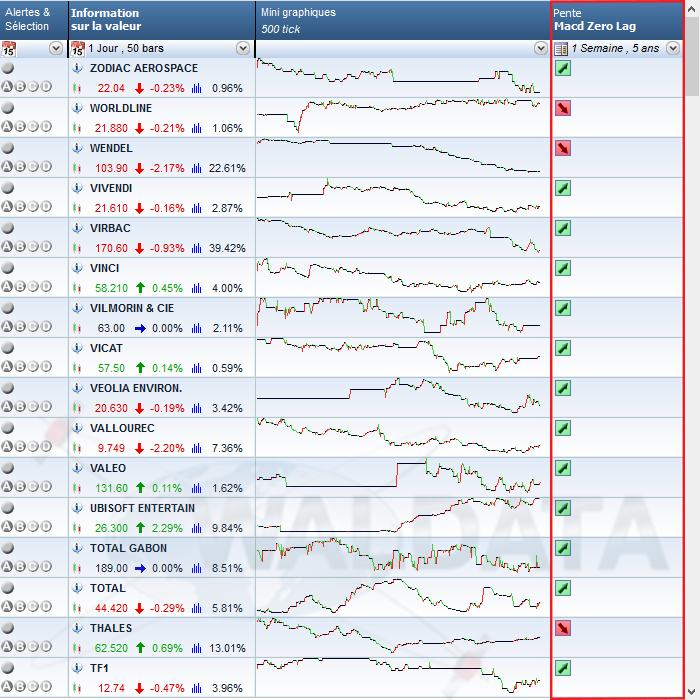
Task: Click table icon beside 1 Semaine, 5 ans
Action: tap(561, 49)
